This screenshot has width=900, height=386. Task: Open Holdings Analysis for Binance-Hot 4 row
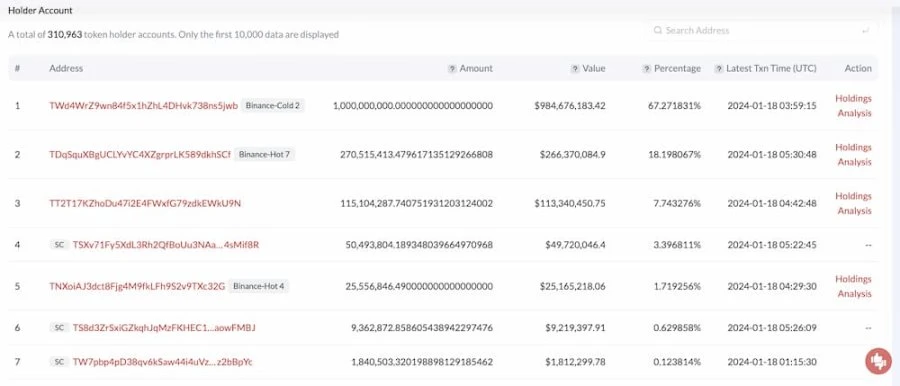[854, 286]
